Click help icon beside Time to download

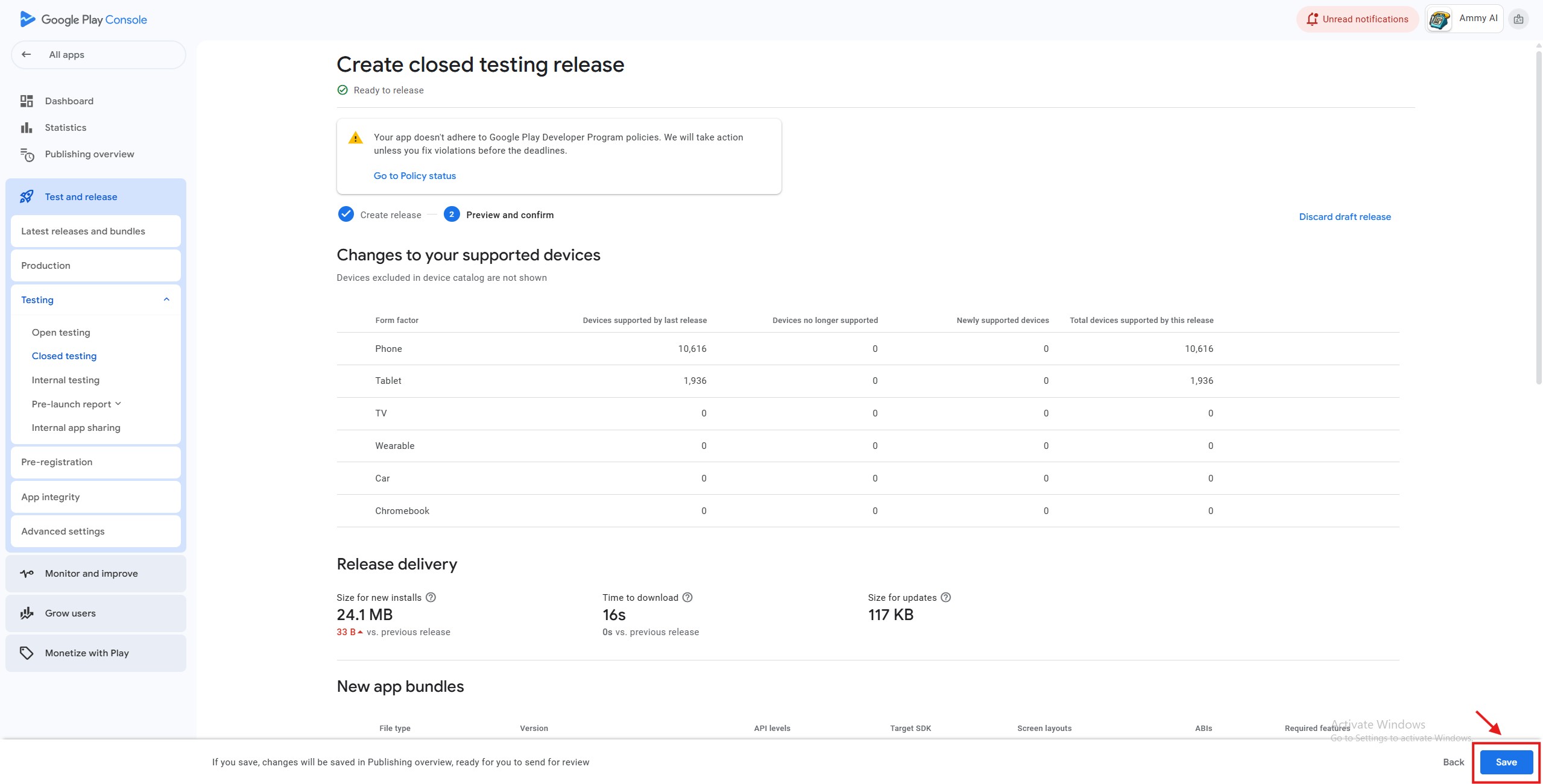click(687, 597)
